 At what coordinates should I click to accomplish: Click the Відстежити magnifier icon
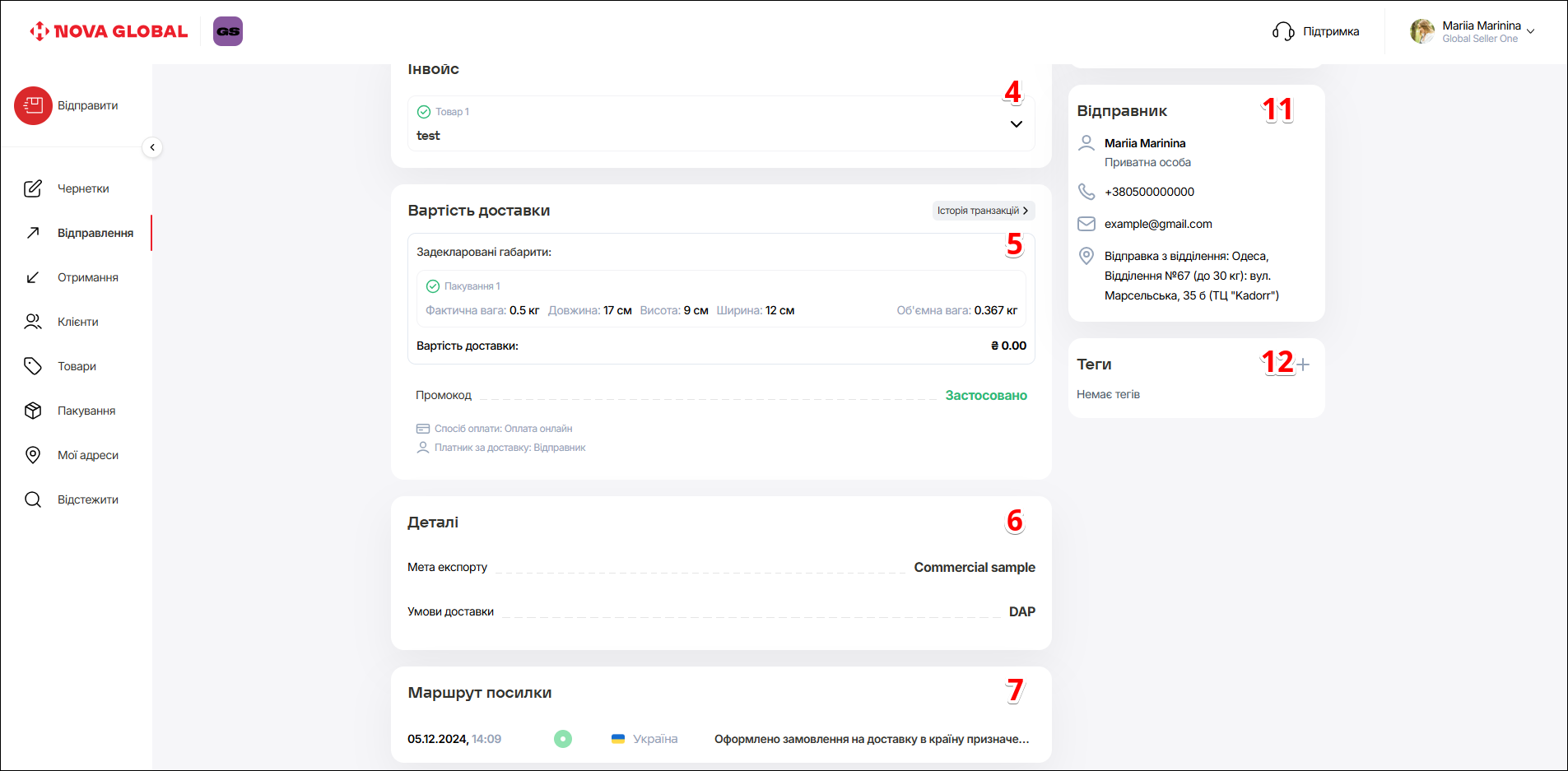[x=33, y=499]
